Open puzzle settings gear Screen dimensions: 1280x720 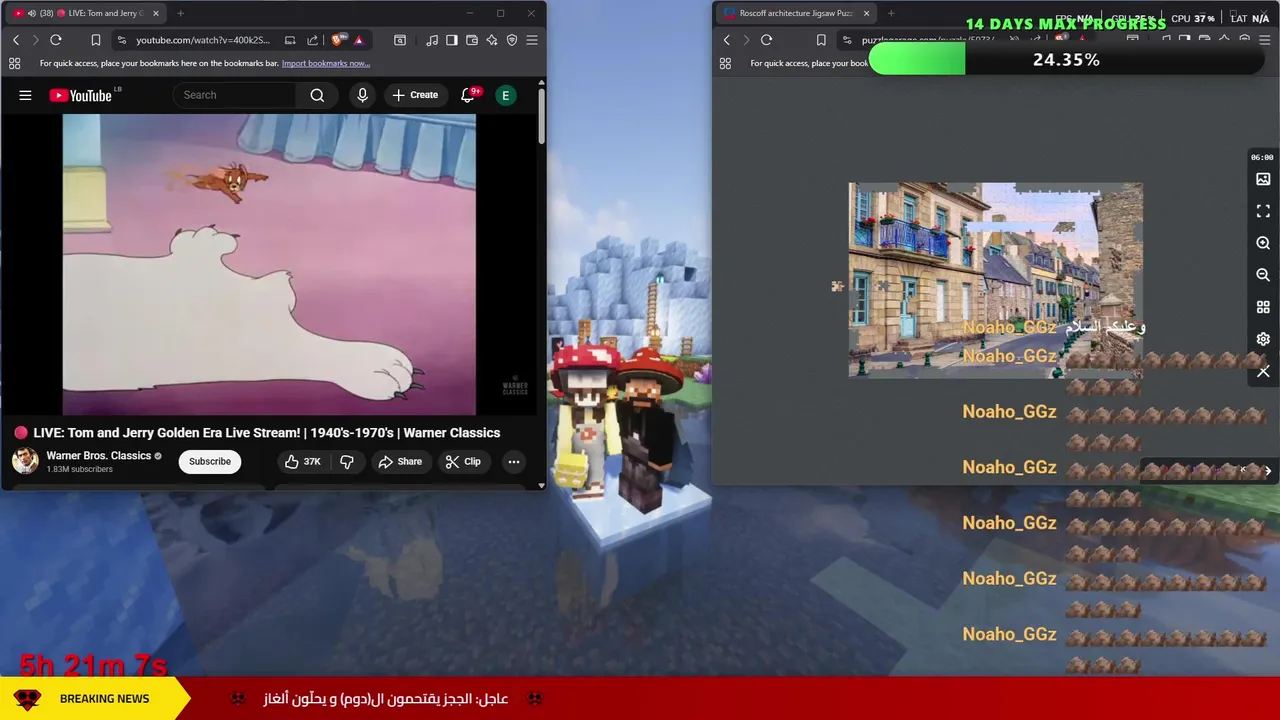1263,339
